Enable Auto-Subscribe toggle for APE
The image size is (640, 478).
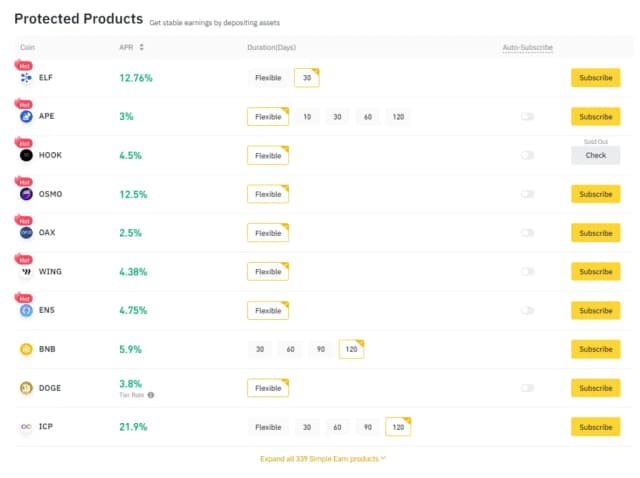[x=527, y=117]
